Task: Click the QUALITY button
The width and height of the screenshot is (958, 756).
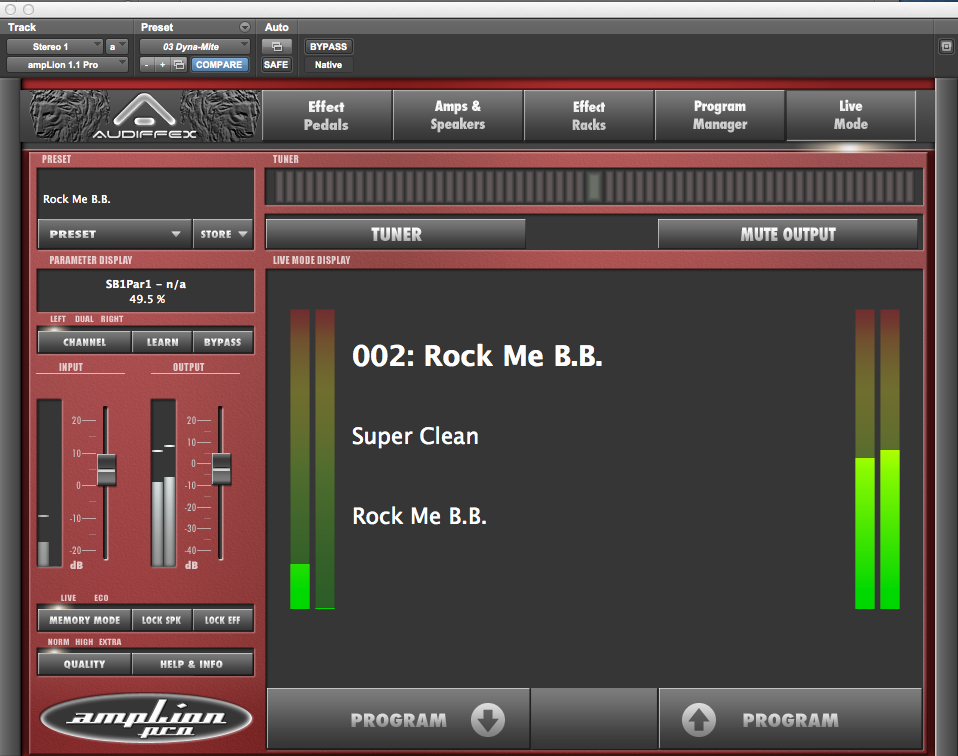Action: [84, 664]
